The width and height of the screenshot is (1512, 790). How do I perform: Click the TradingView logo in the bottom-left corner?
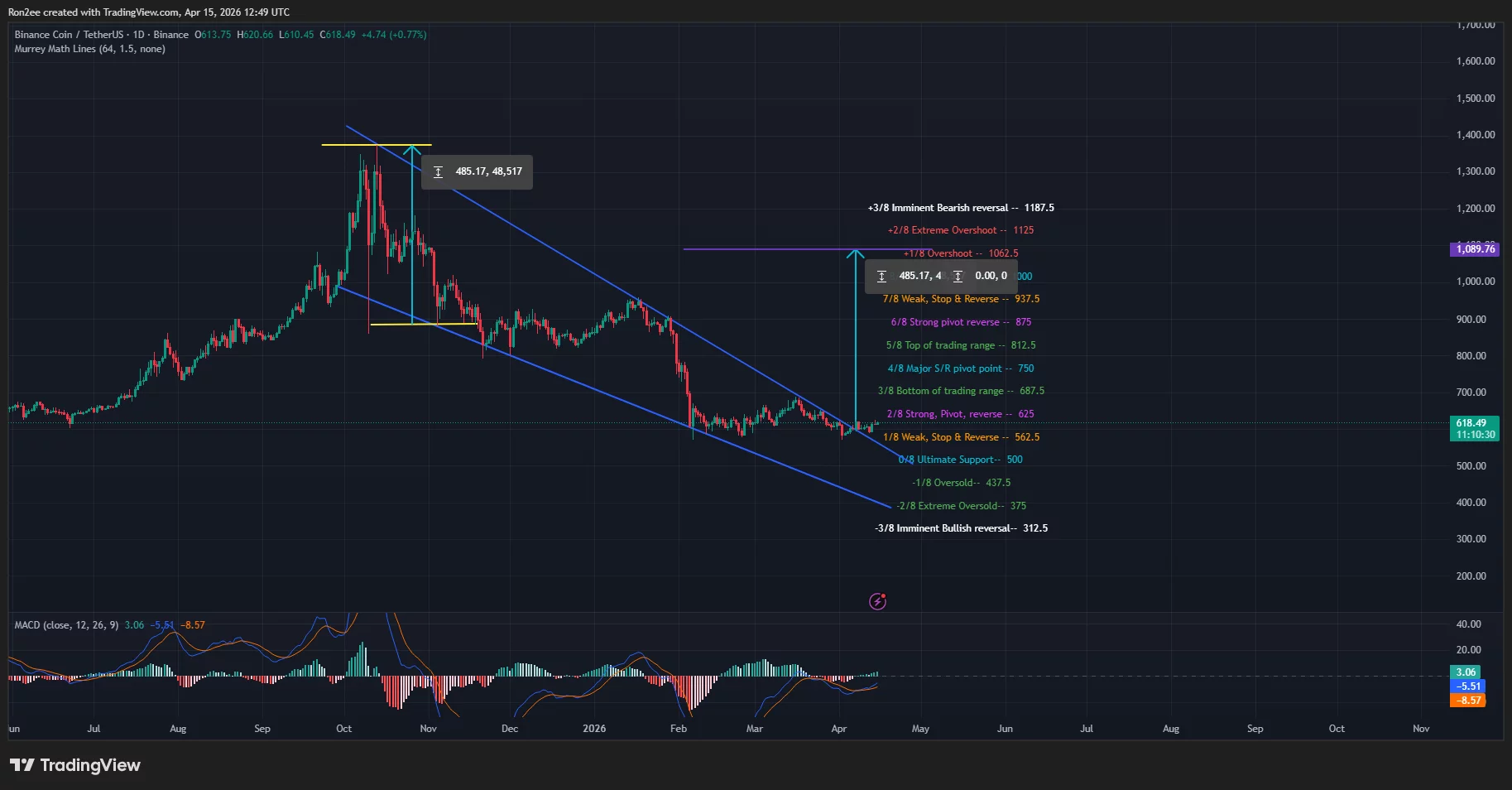pos(75,765)
